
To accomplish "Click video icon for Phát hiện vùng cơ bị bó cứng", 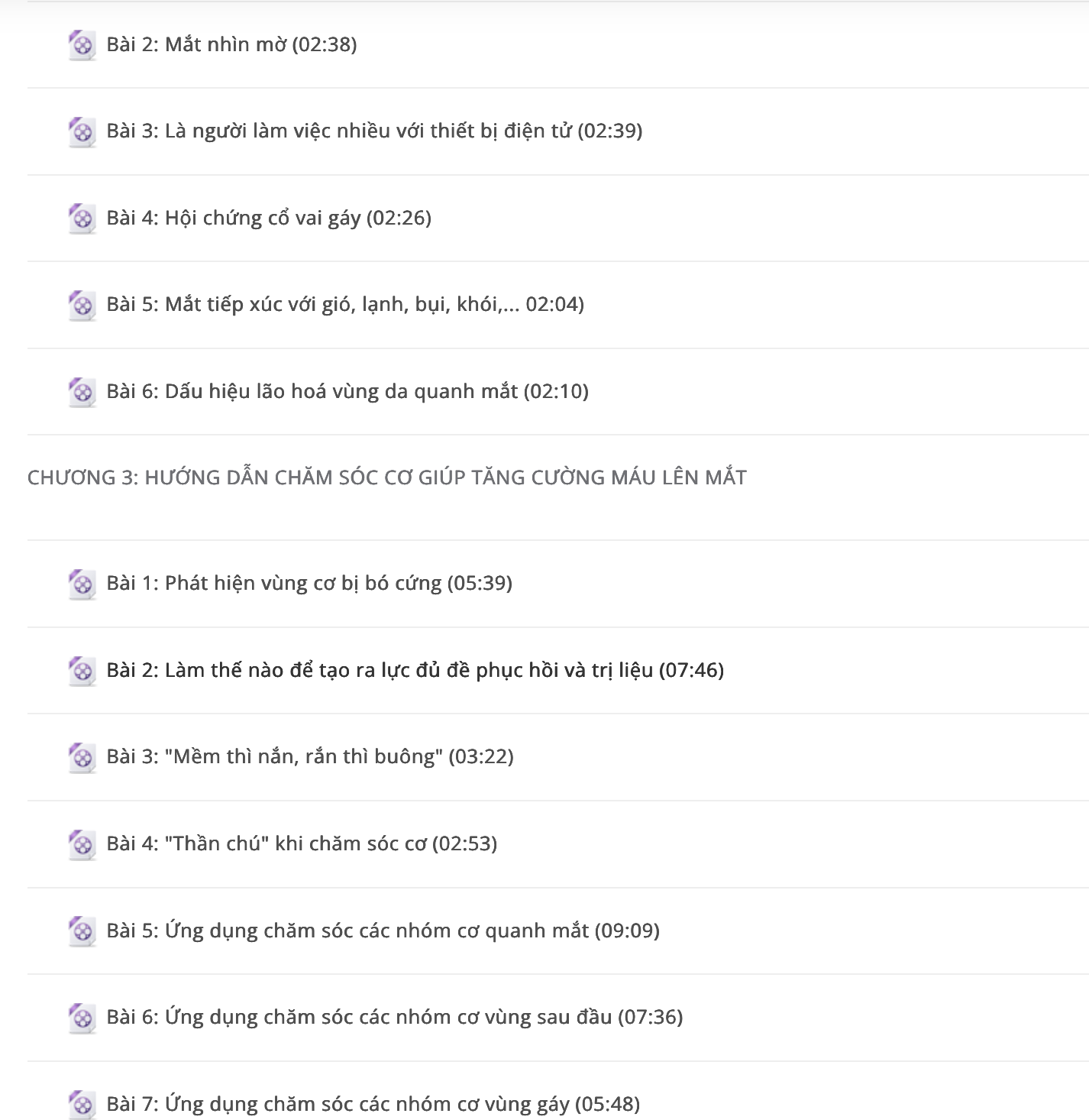I will tap(82, 584).
